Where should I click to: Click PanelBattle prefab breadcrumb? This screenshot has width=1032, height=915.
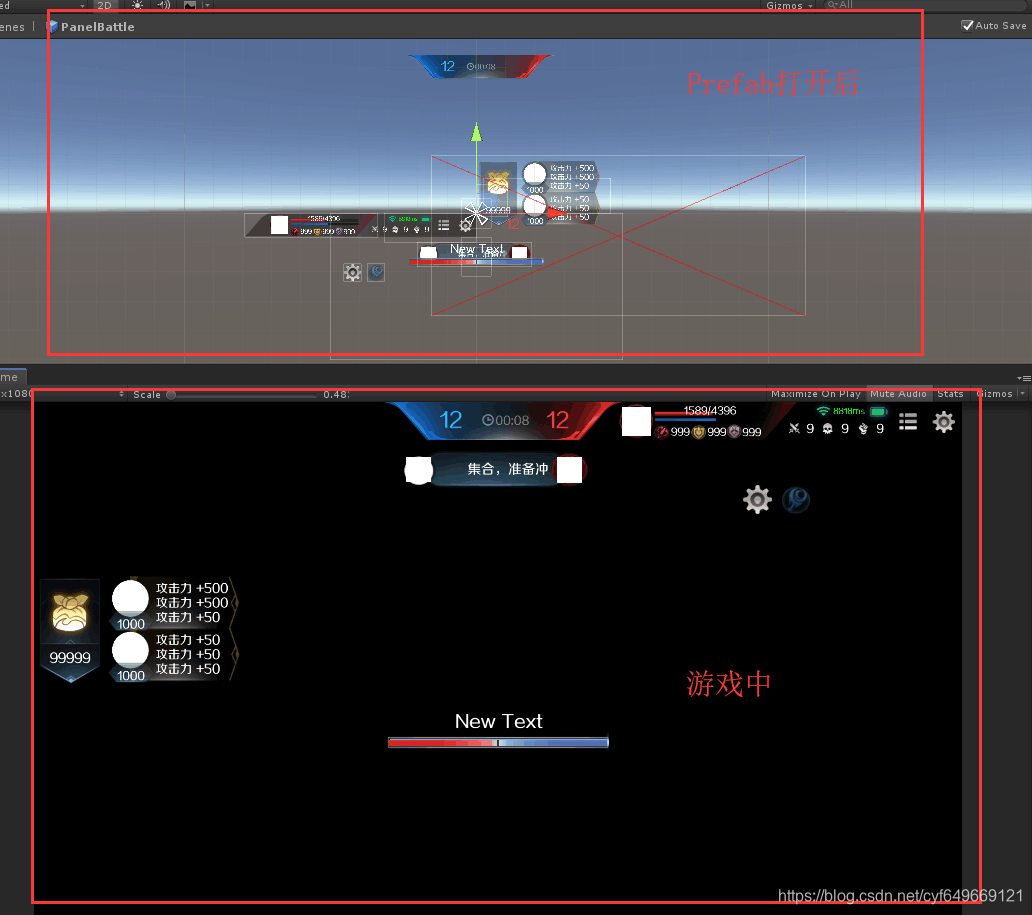97,27
